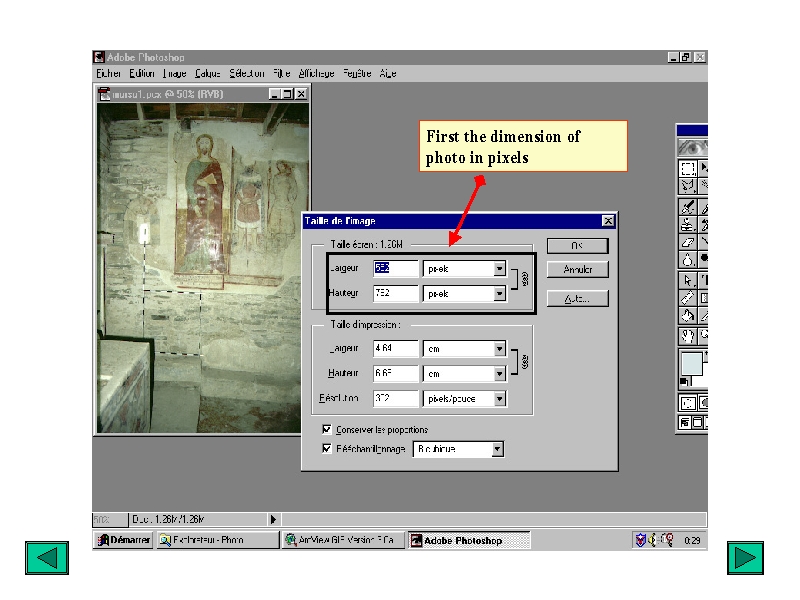Viewport: 800px width, 600px height.
Task: Open pixel Hauteur unit dropdown
Action: [x=499, y=293]
